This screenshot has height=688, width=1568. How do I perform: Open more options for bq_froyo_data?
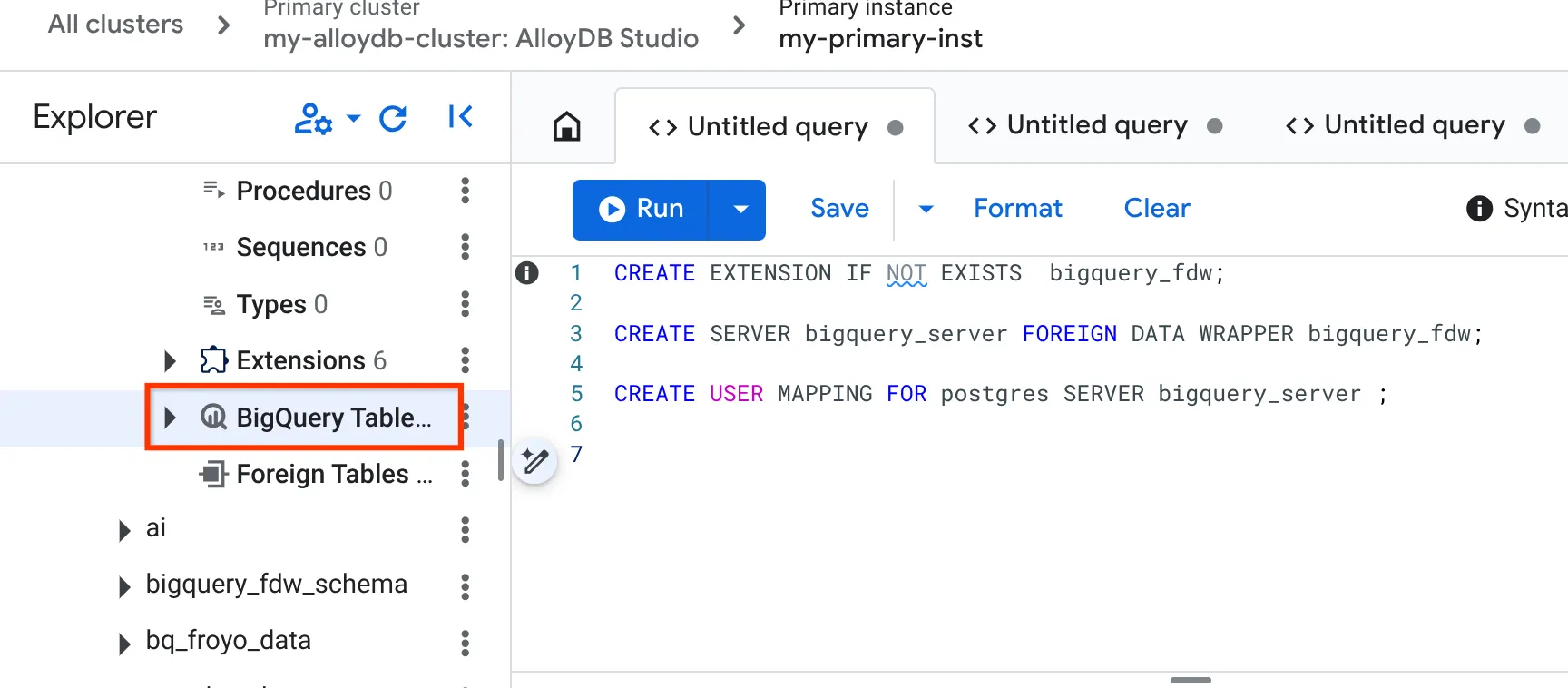465,644
